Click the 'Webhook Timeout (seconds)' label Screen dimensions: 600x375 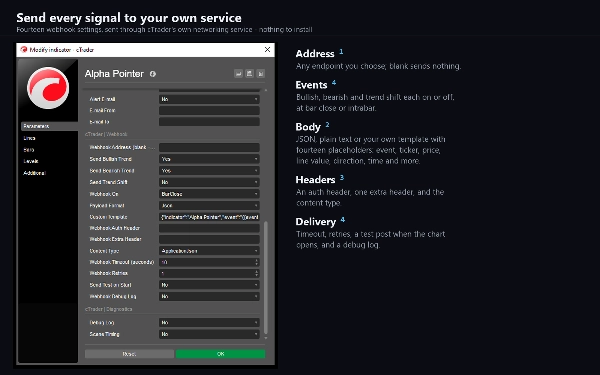coord(122,262)
